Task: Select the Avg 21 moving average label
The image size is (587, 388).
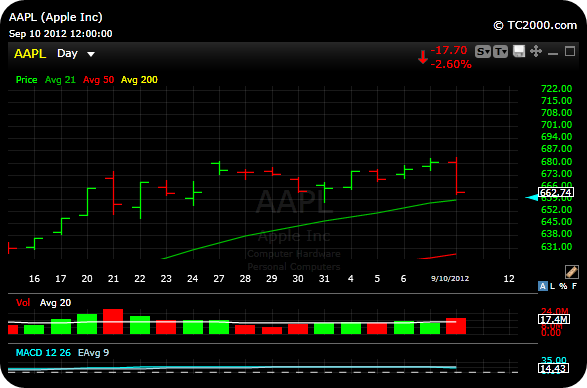Action: point(60,80)
